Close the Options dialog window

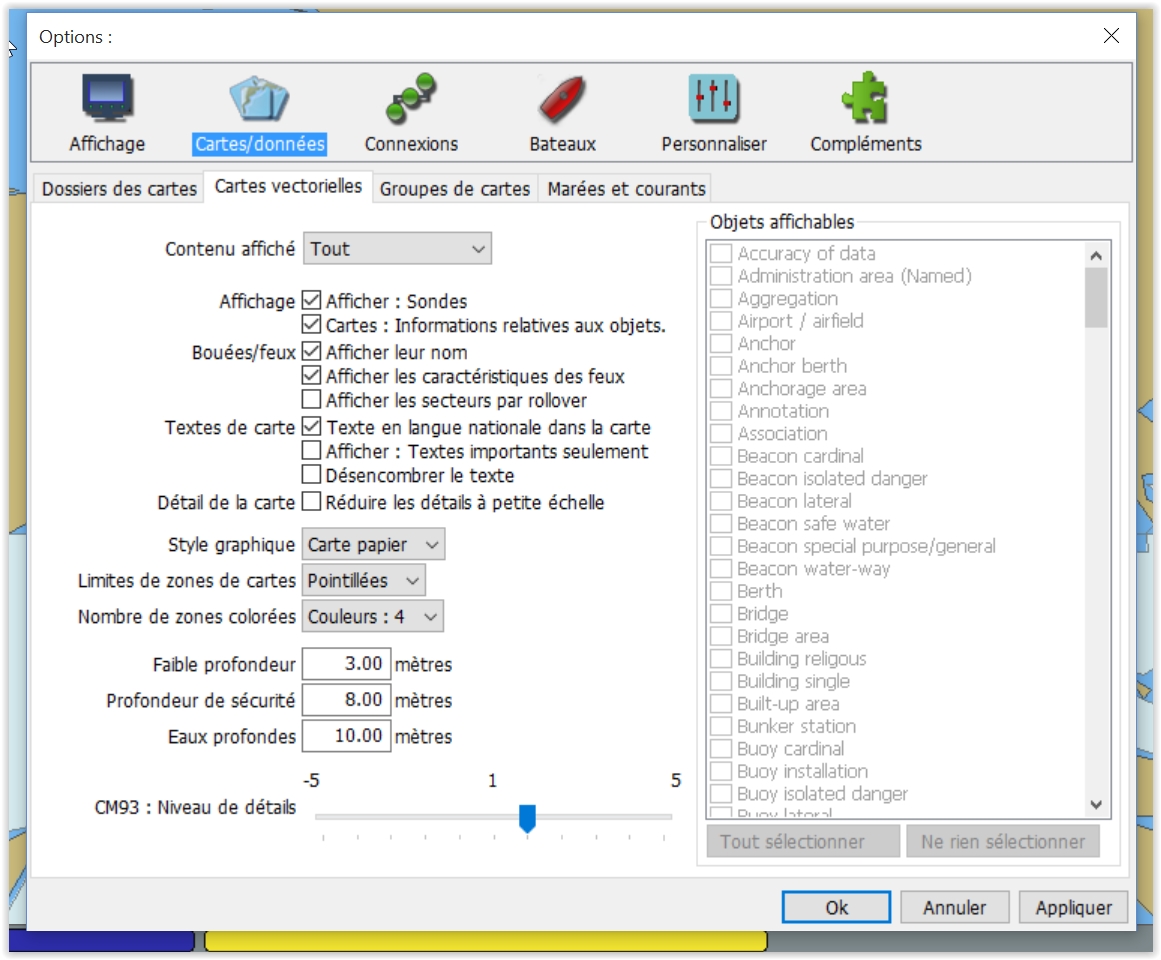point(1111,36)
